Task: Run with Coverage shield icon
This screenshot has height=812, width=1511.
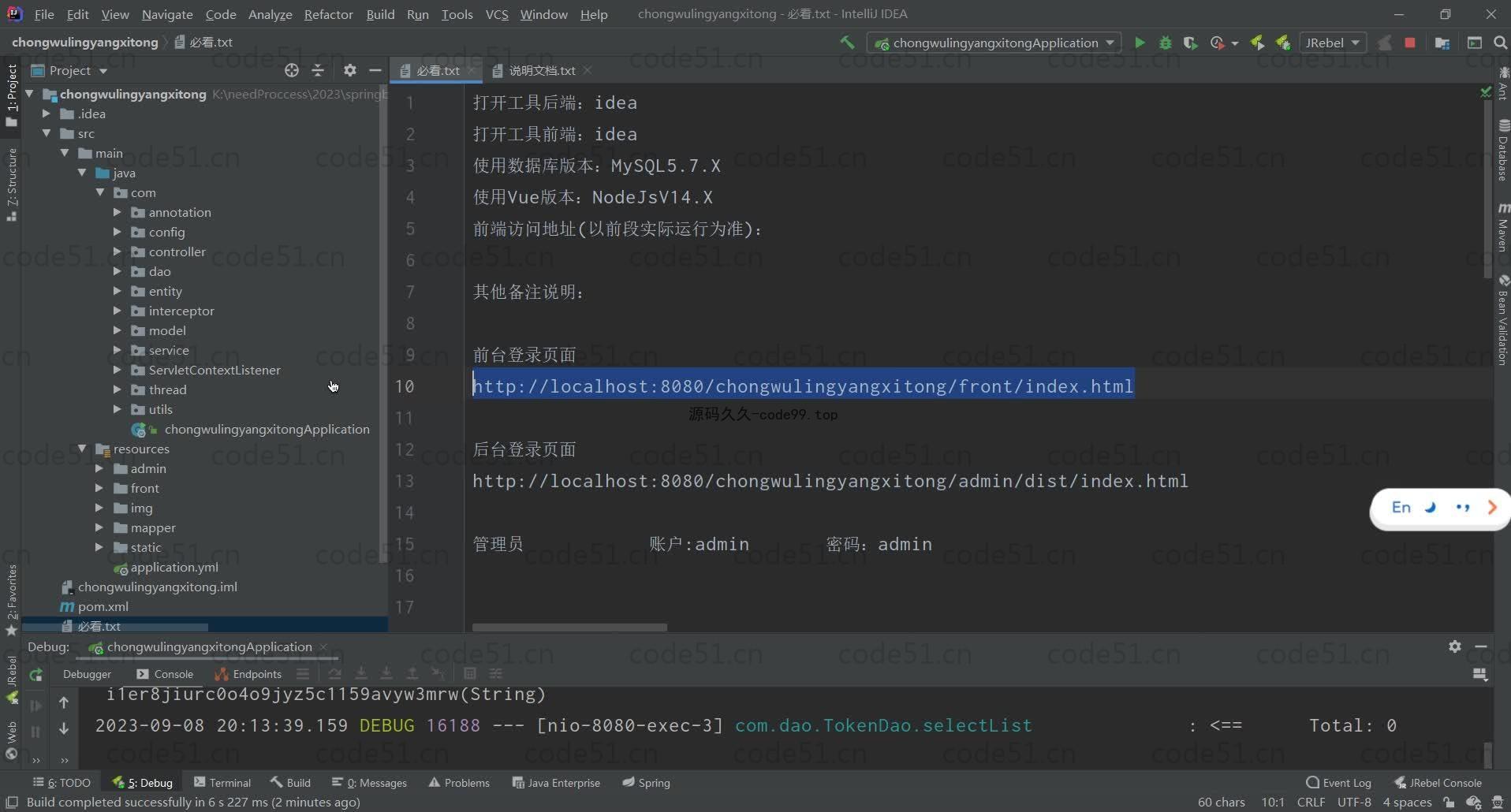Action: (1190, 43)
